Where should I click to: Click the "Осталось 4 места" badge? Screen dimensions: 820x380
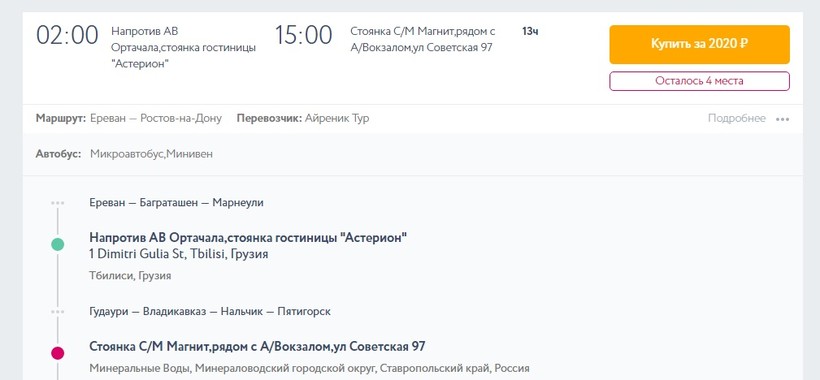coord(699,81)
